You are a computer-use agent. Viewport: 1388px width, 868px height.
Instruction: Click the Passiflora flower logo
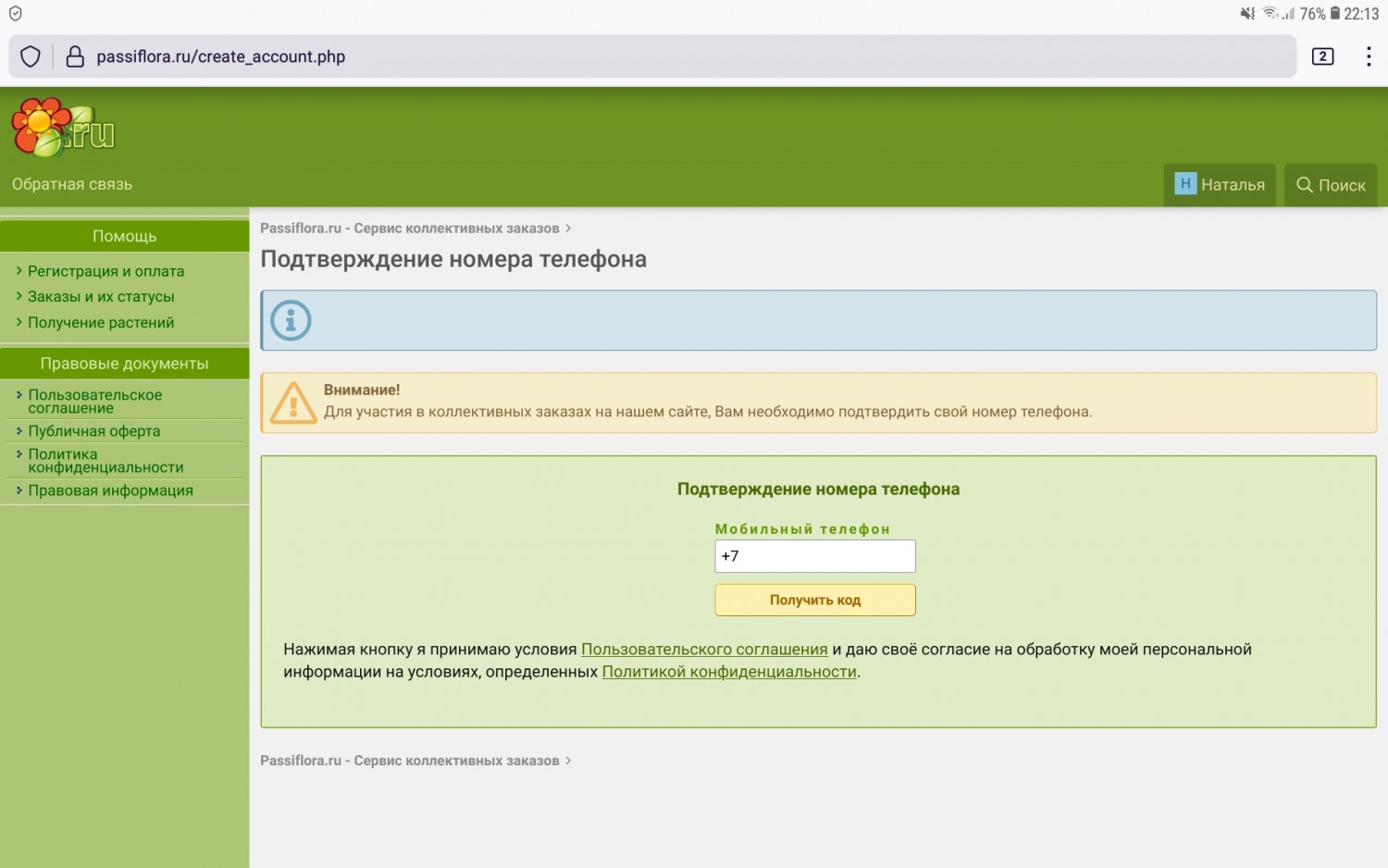62,128
